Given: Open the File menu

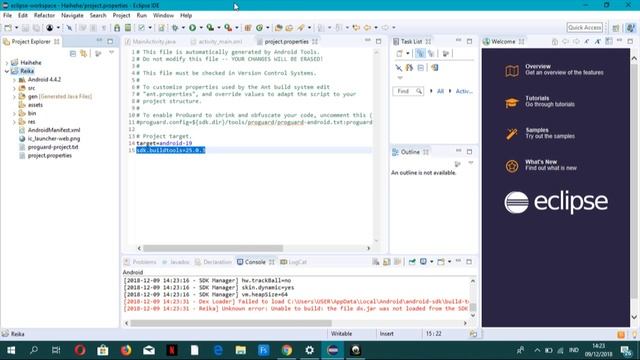Looking at the screenshot, I should (7, 15).
